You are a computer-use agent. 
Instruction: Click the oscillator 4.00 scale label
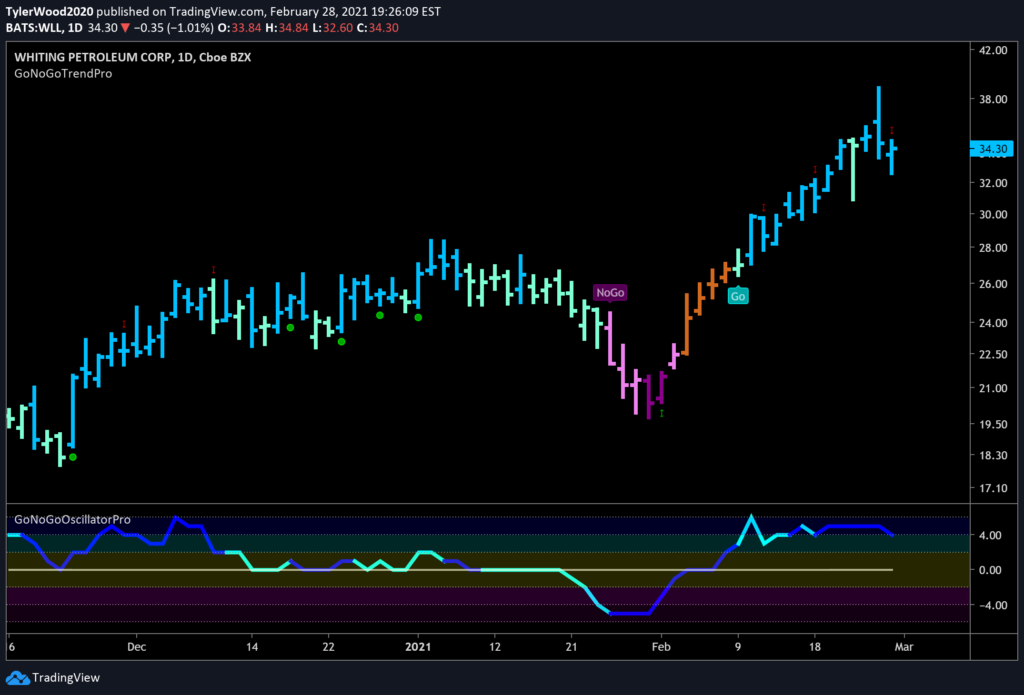(991, 535)
